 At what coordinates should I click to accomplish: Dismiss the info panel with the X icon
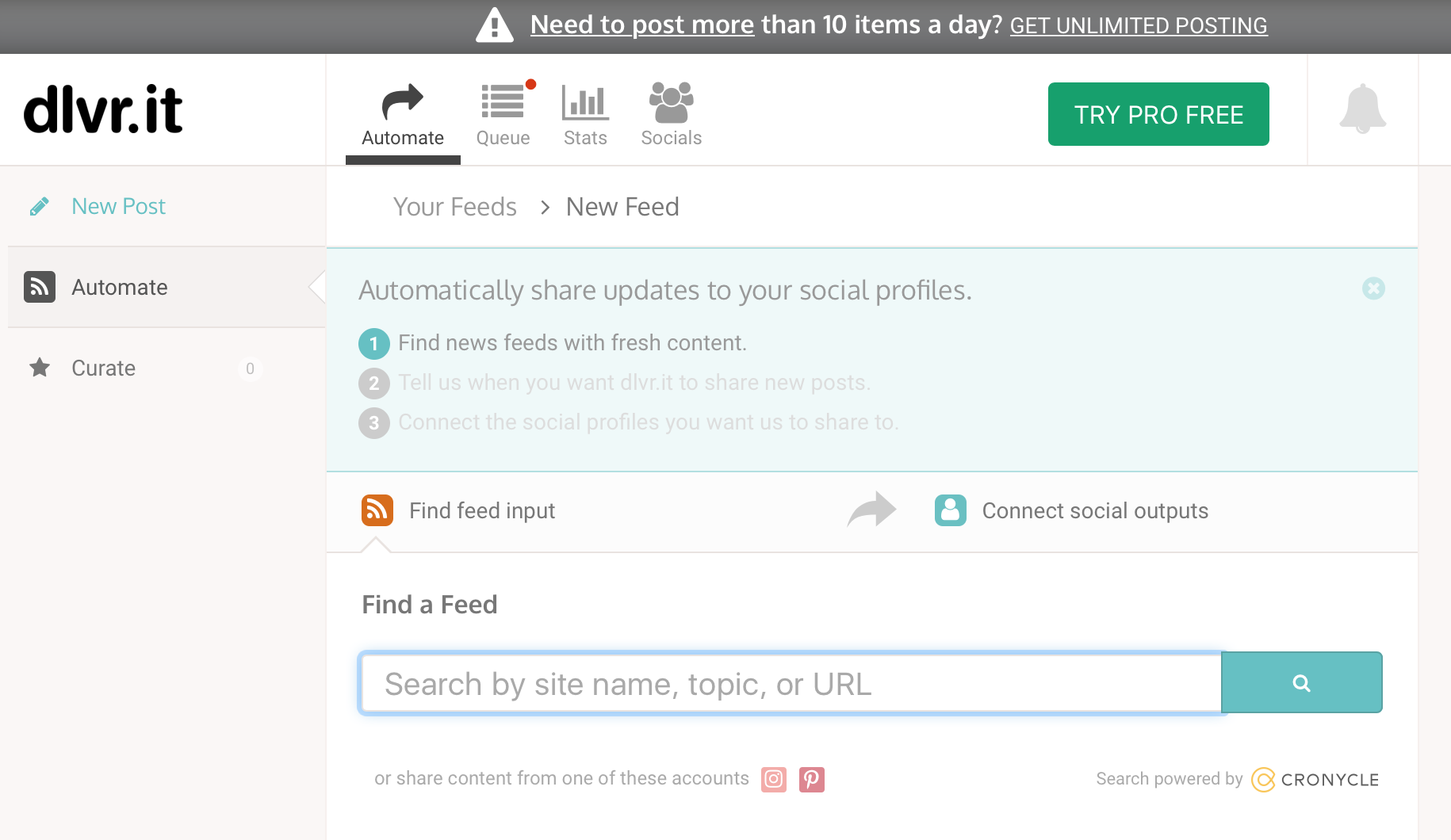(x=1373, y=288)
